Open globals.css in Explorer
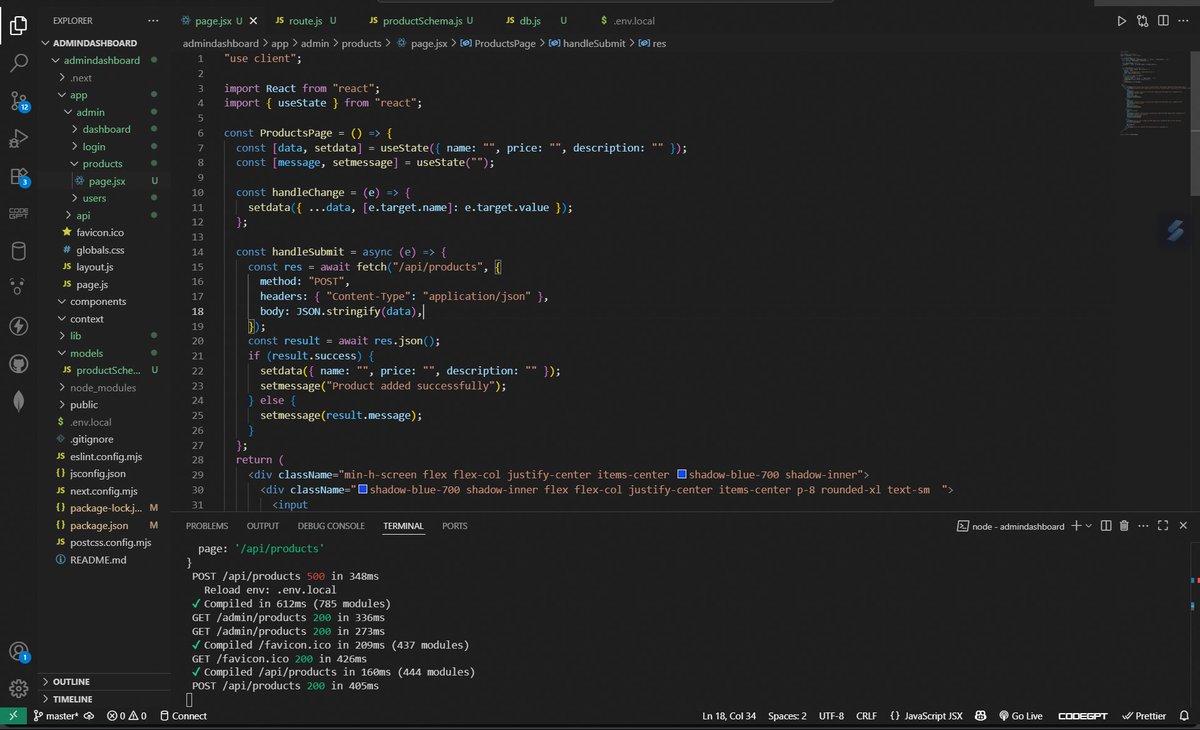Viewport: 1200px width, 730px height. 99,250
